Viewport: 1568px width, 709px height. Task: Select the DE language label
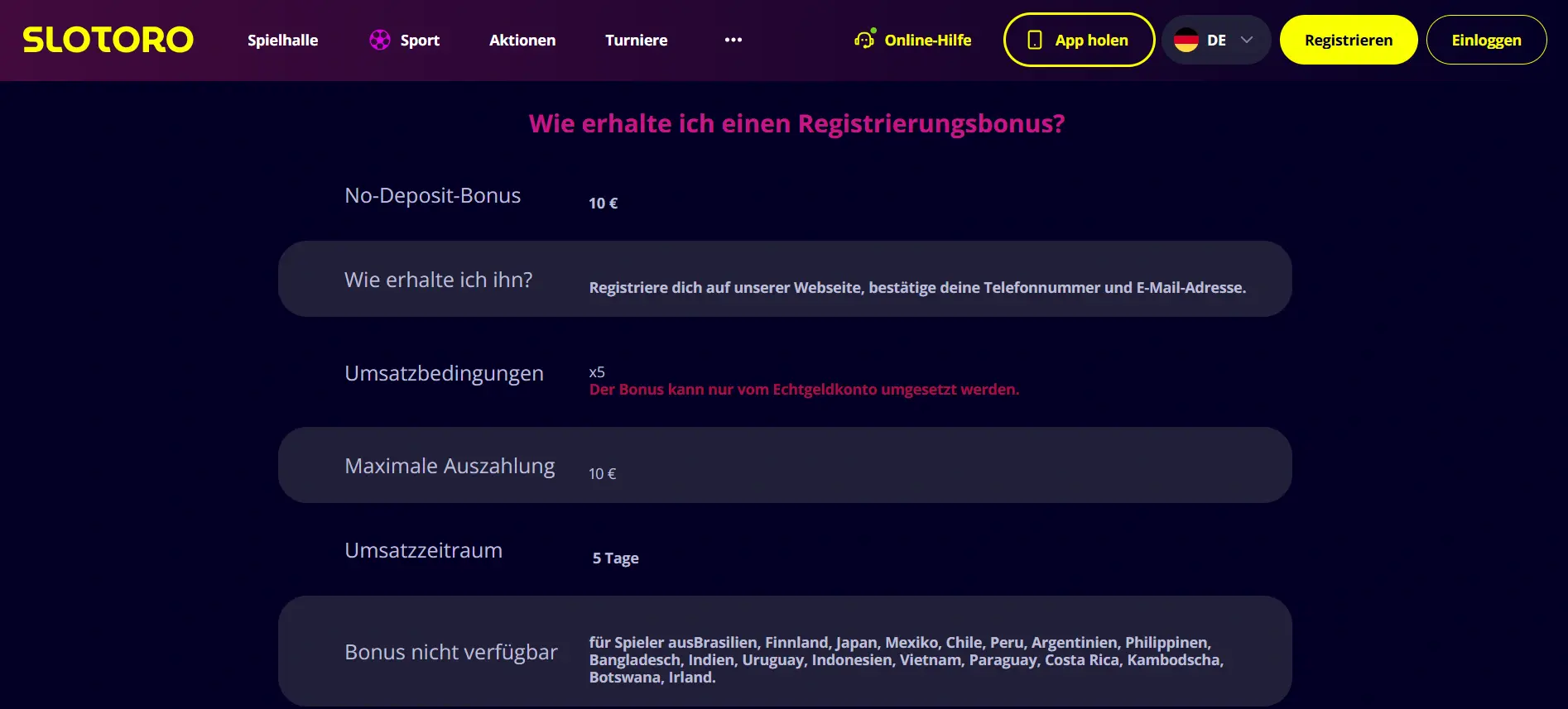click(x=1216, y=40)
